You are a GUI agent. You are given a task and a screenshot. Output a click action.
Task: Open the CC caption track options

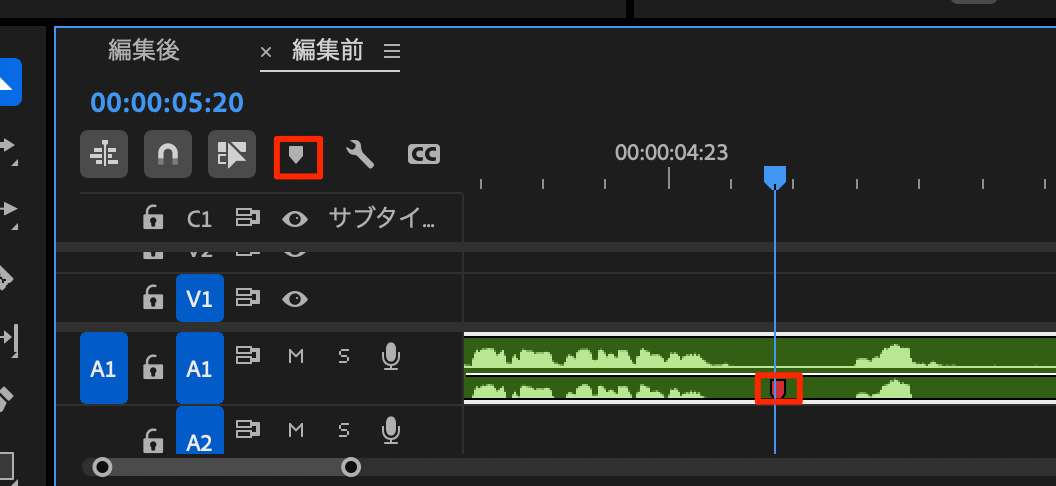point(424,154)
